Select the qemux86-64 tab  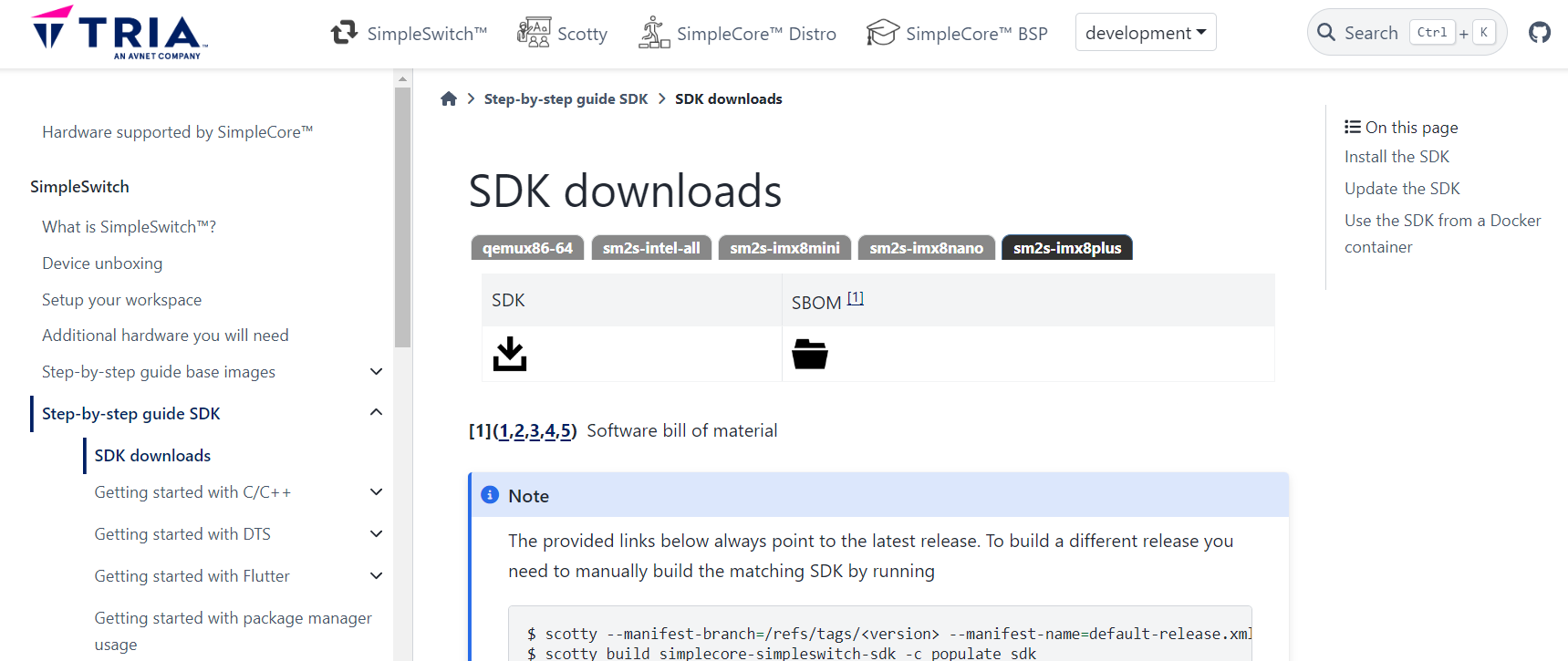[527, 248]
